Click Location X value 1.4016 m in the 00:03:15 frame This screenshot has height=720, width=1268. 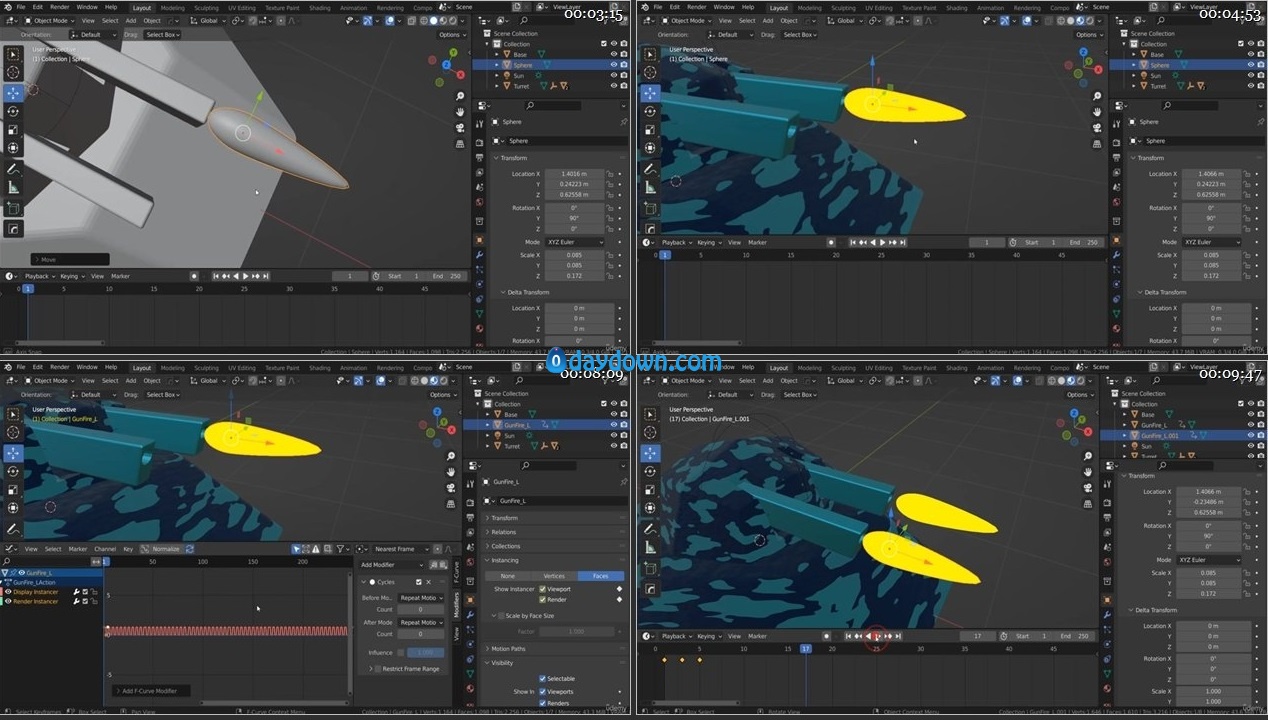574,174
